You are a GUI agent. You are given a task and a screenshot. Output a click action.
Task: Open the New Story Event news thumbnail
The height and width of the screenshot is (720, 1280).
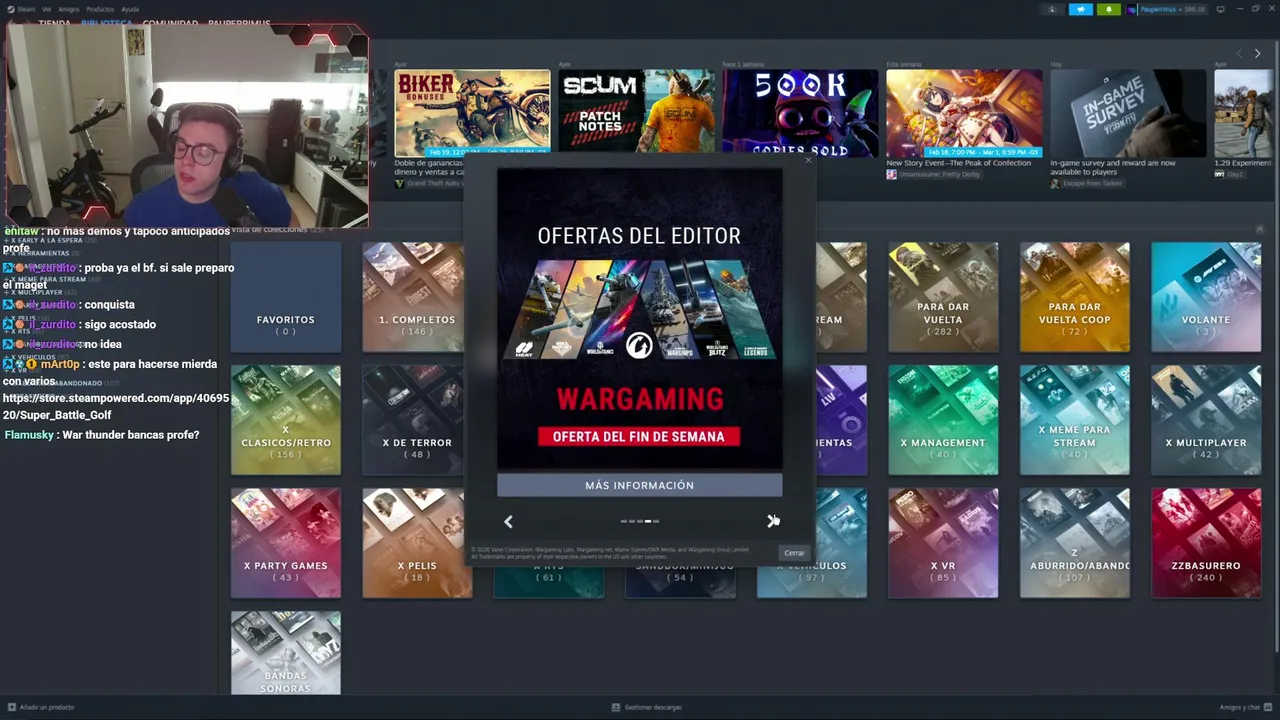pos(964,113)
